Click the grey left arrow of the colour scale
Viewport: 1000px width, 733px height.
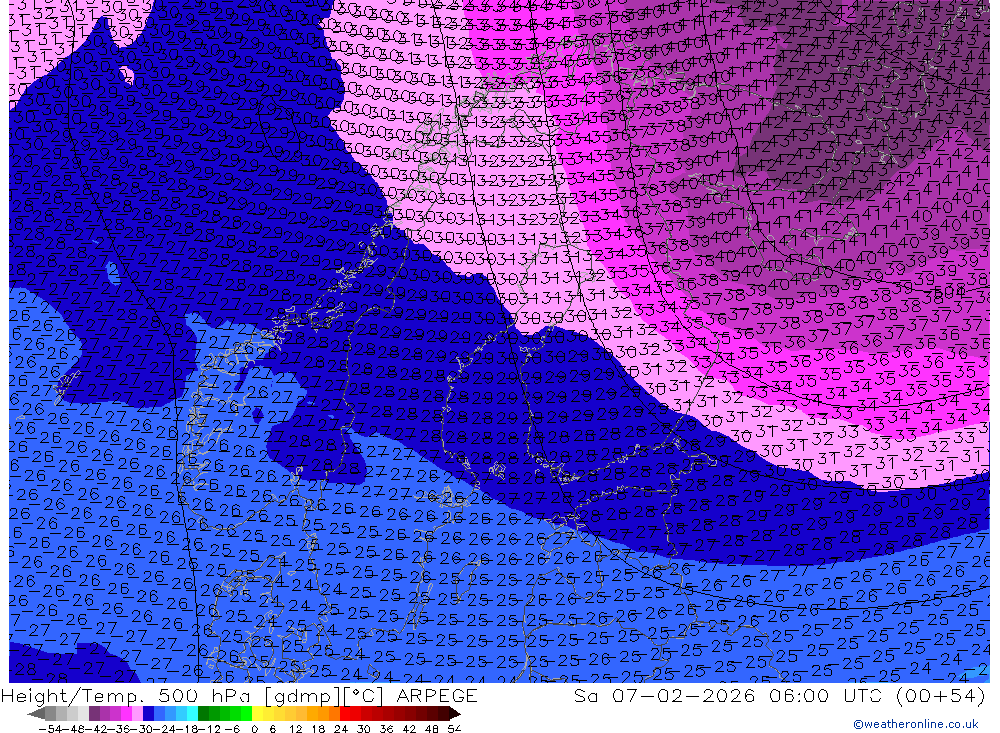pyautogui.click(x=36, y=713)
